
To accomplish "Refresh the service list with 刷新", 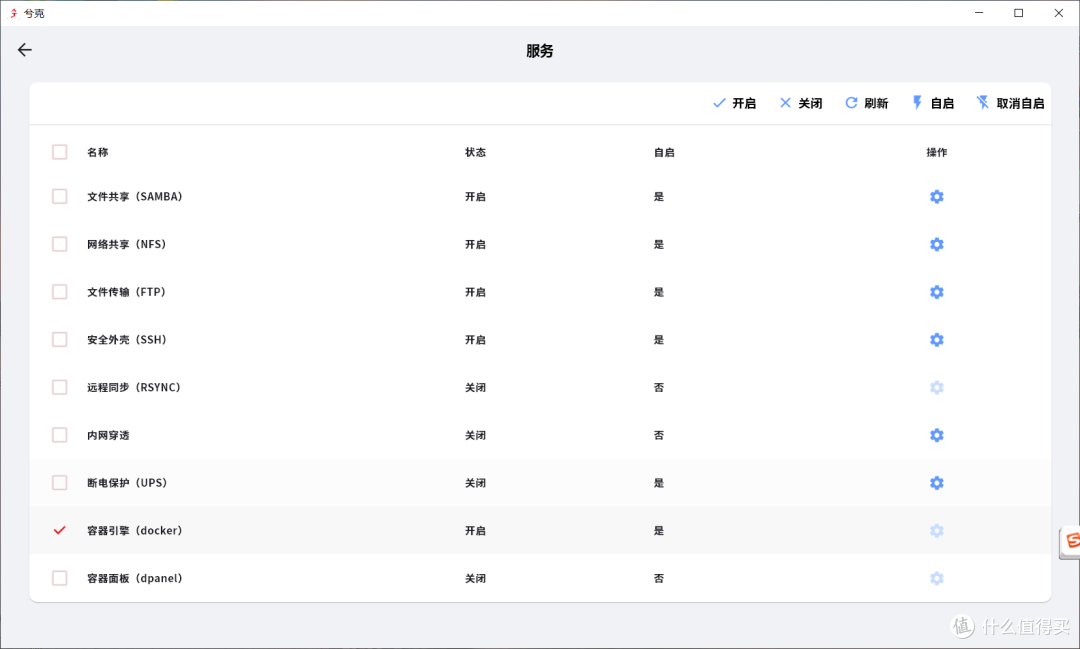I will tap(866, 103).
